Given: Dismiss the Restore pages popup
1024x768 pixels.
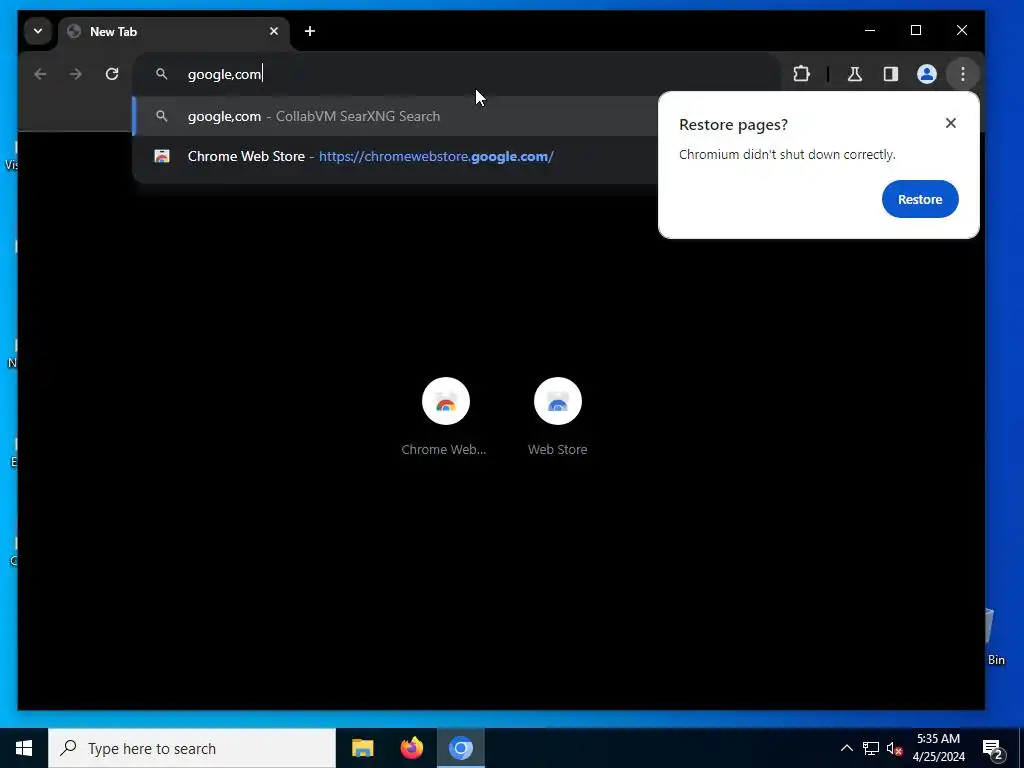Looking at the screenshot, I should click(x=951, y=123).
